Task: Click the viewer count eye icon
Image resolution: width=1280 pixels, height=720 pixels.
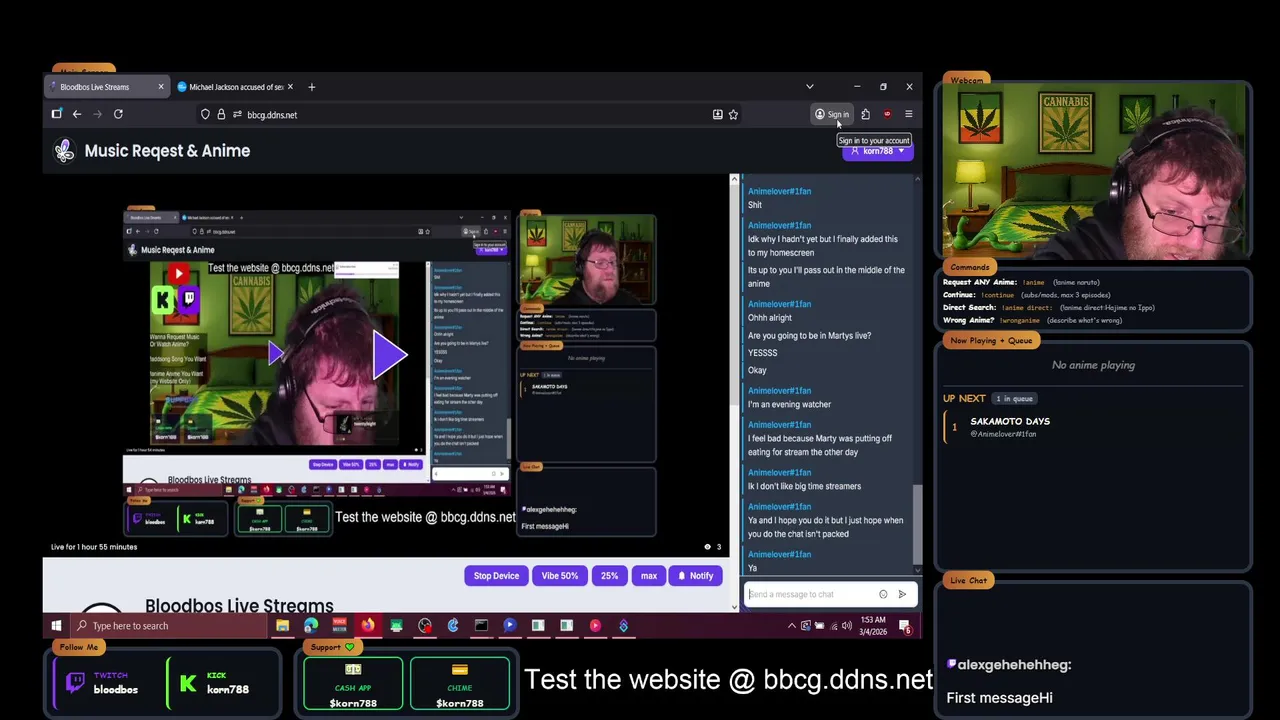Action: (x=708, y=547)
